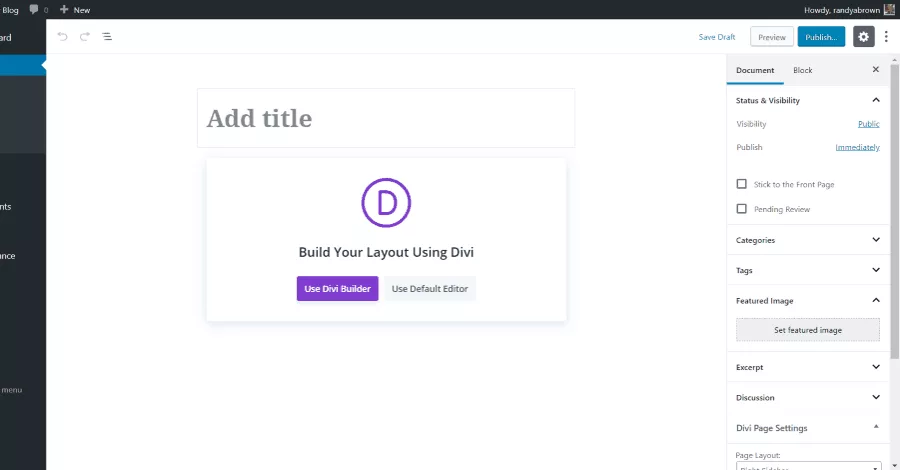
Task: Open the Page Layout dropdown
Action: [x=808, y=465]
